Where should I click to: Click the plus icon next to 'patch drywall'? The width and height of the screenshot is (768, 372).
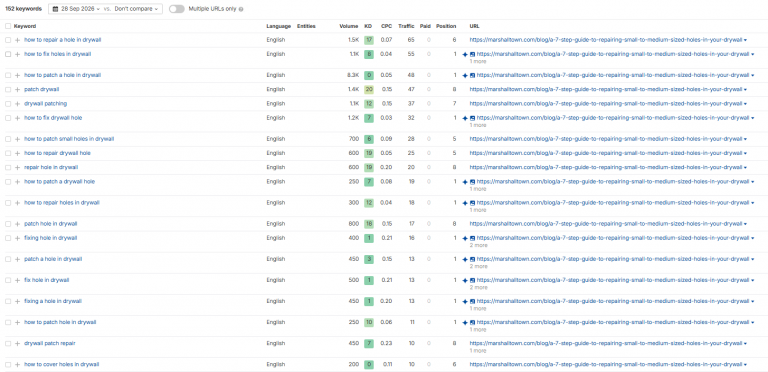(18, 90)
